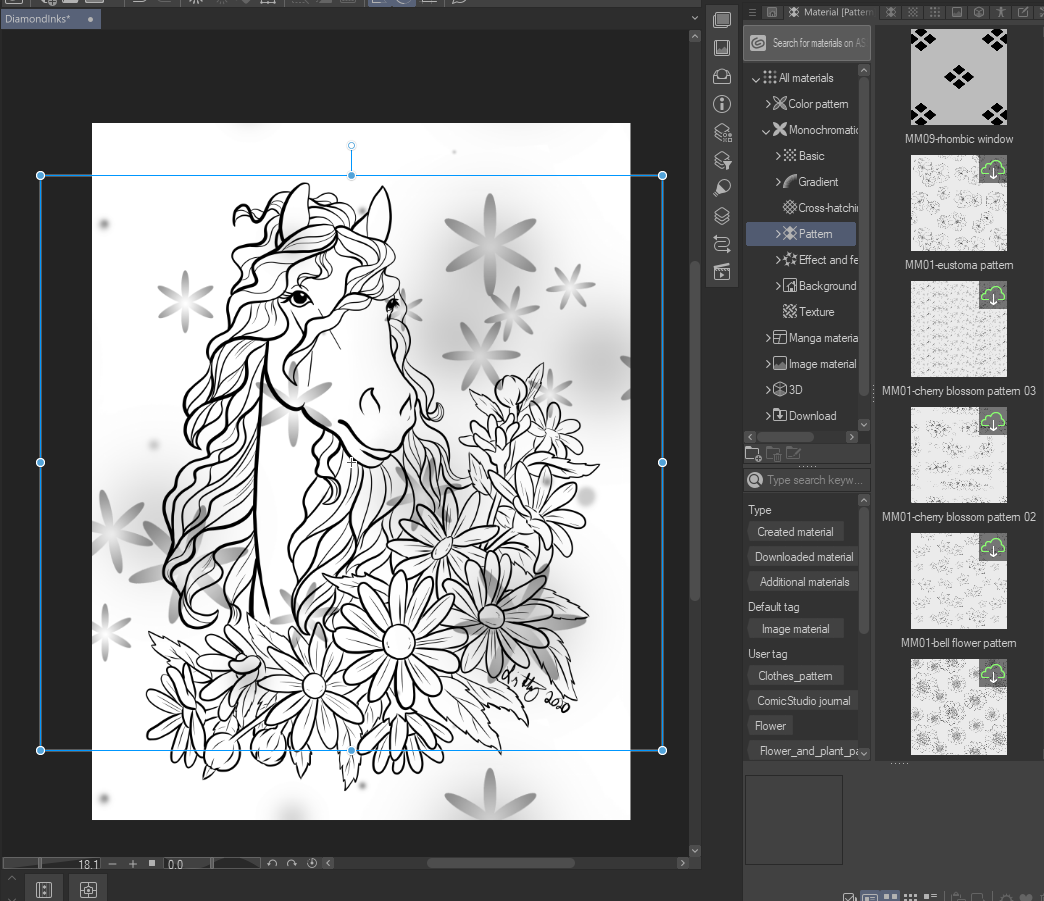Viewport: 1044px width, 901px height.
Task: Open the Animation timeline clapperboard icon
Action: pyautogui.click(x=722, y=271)
